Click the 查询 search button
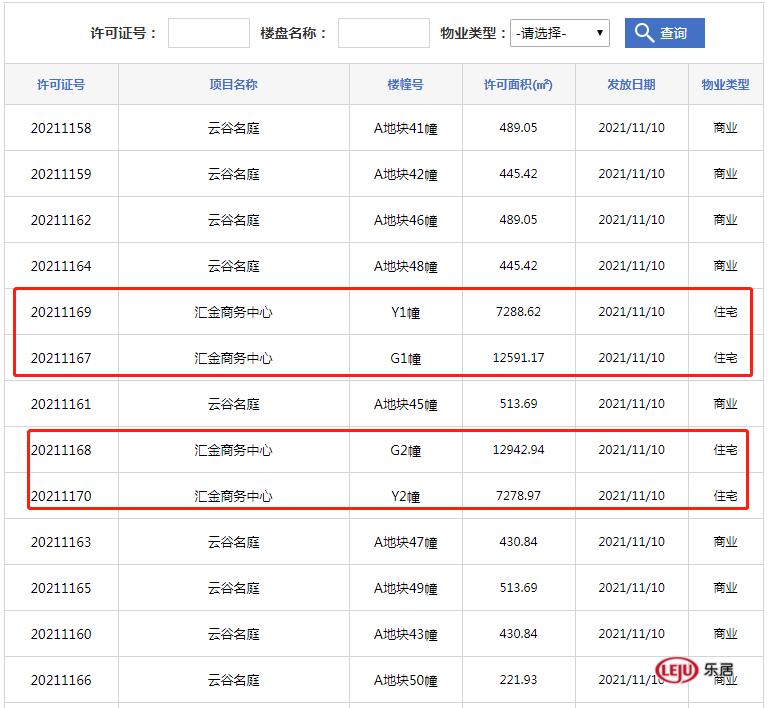The width and height of the screenshot is (768, 708). click(664, 33)
